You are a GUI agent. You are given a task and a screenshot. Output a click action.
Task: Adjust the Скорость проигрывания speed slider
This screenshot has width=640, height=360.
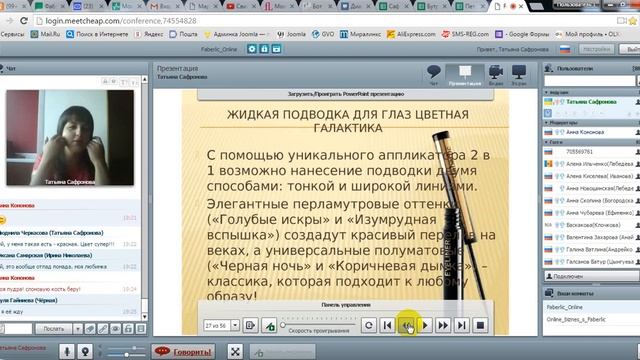[318, 325]
